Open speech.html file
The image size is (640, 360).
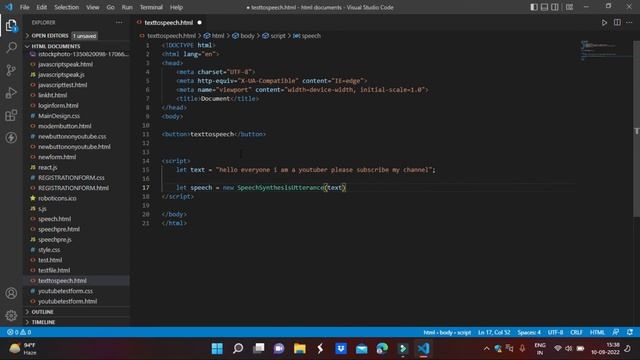pos(54,219)
